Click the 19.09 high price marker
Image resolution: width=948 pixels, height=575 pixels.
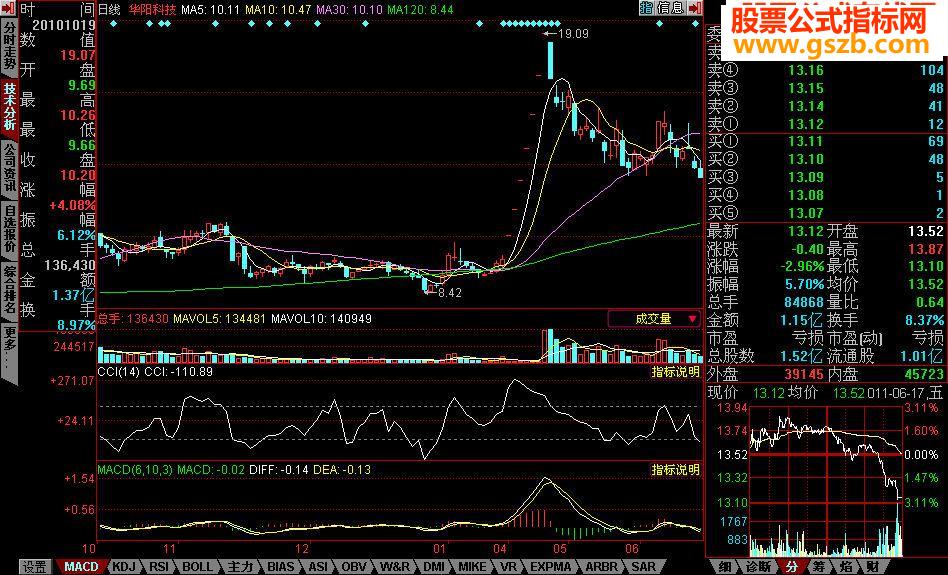(x=573, y=34)
